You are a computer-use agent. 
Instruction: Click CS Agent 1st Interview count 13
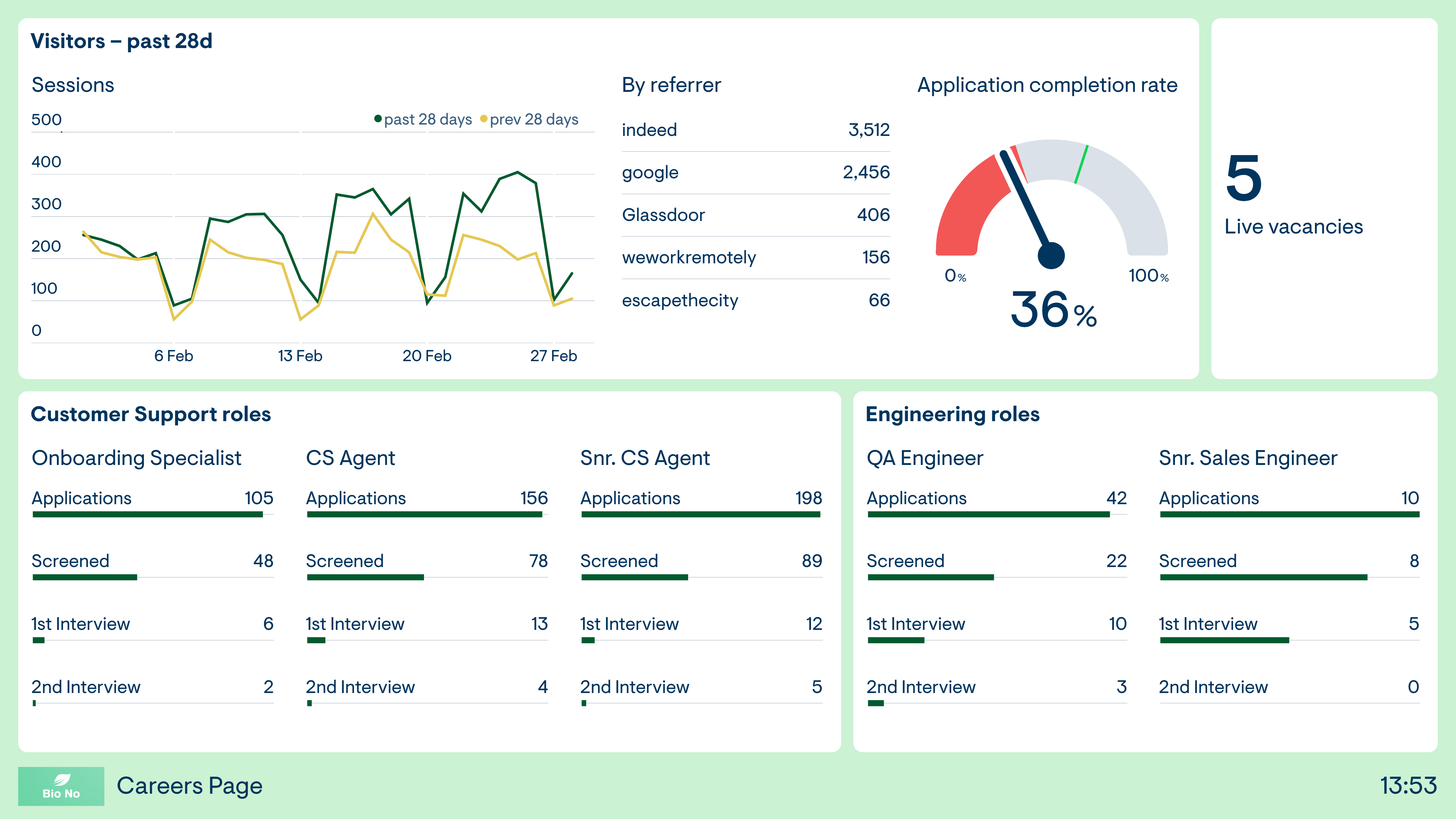pyautogui.click(x=540, y=624)
